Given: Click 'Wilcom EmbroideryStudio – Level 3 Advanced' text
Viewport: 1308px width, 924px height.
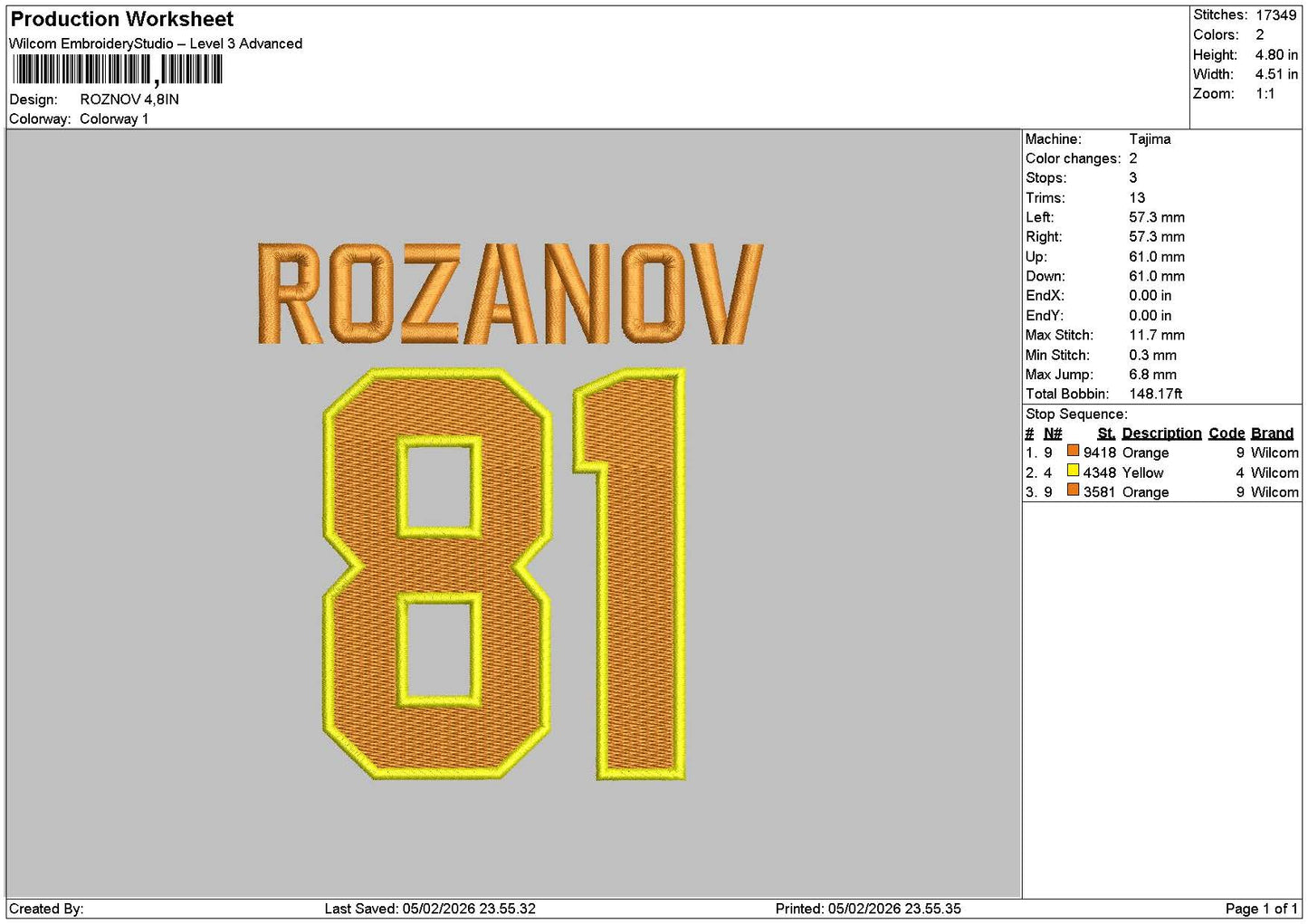Looking at the screenshot, I should point(156,43).
